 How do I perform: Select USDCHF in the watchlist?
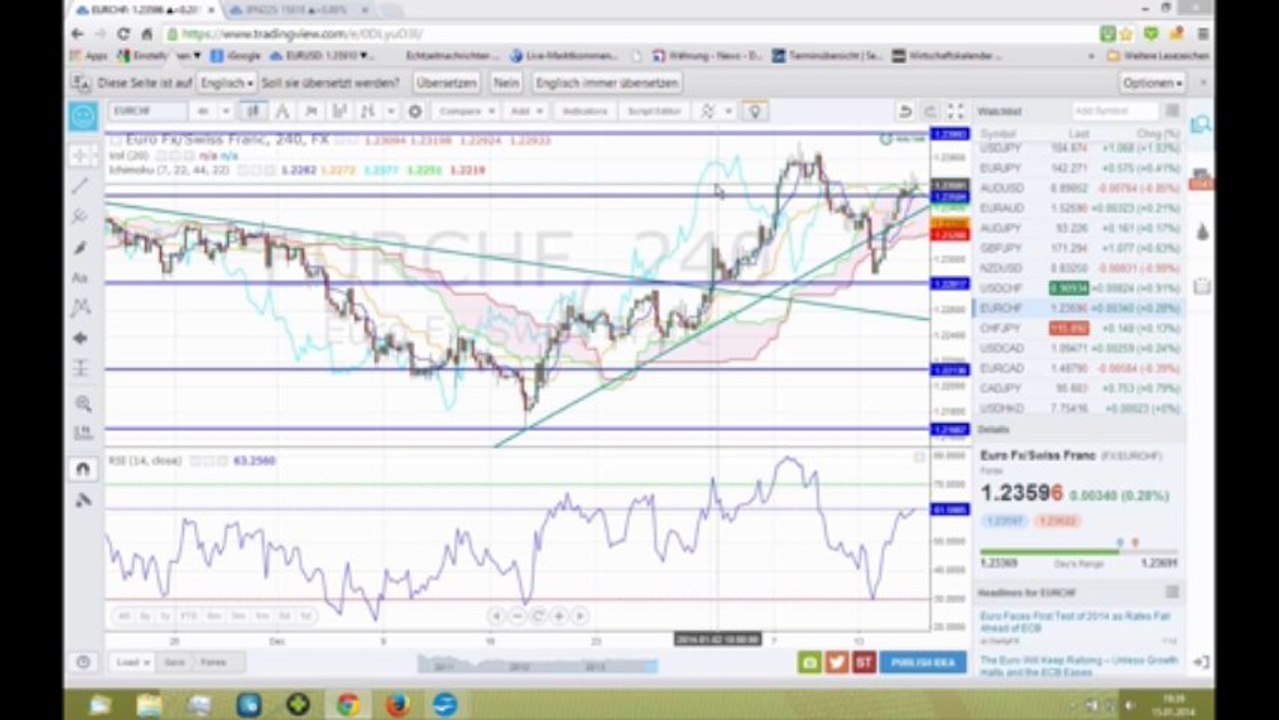click(1079, 288)
